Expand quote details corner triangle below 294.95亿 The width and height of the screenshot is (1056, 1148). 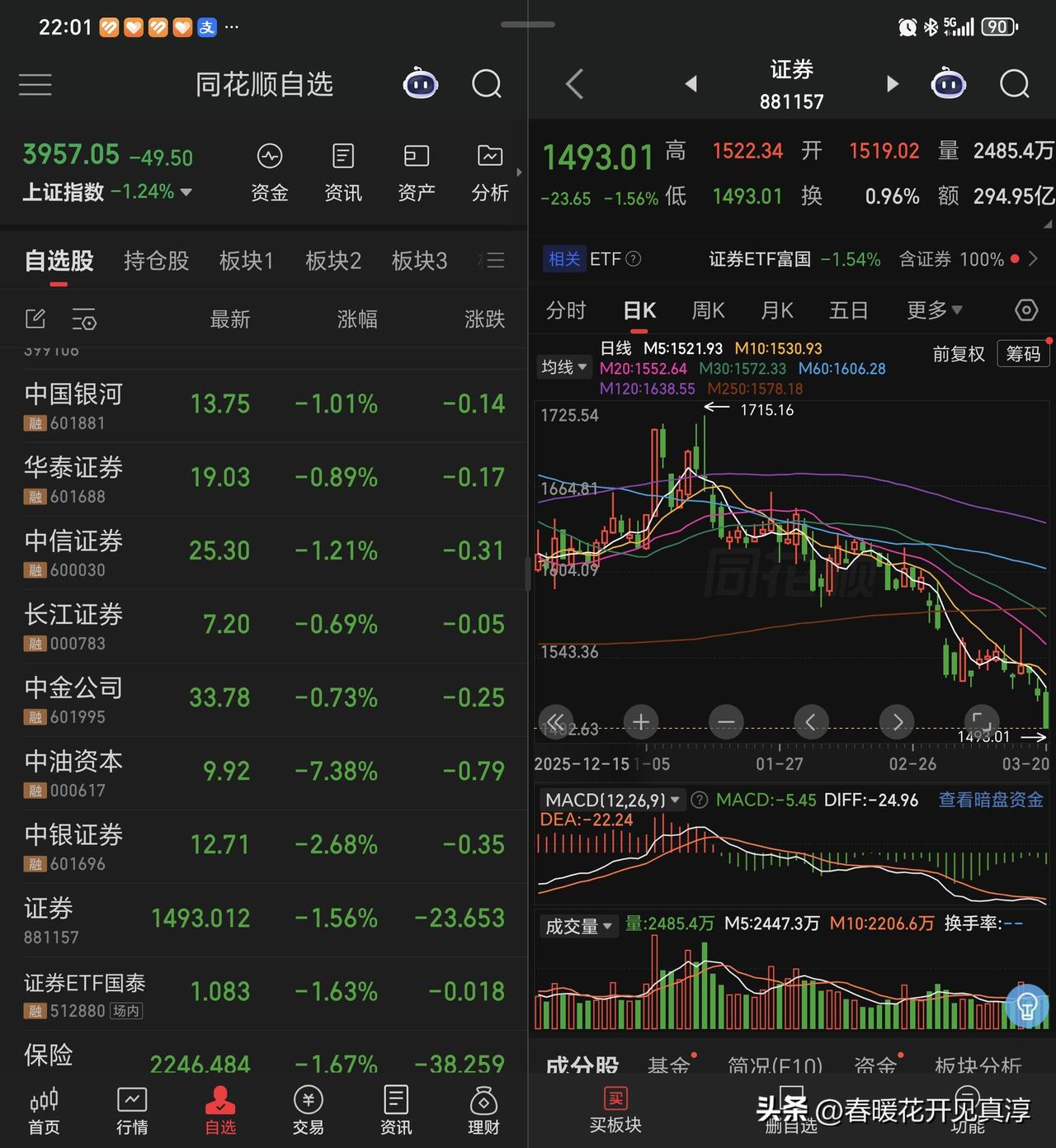coord(1048,224)
